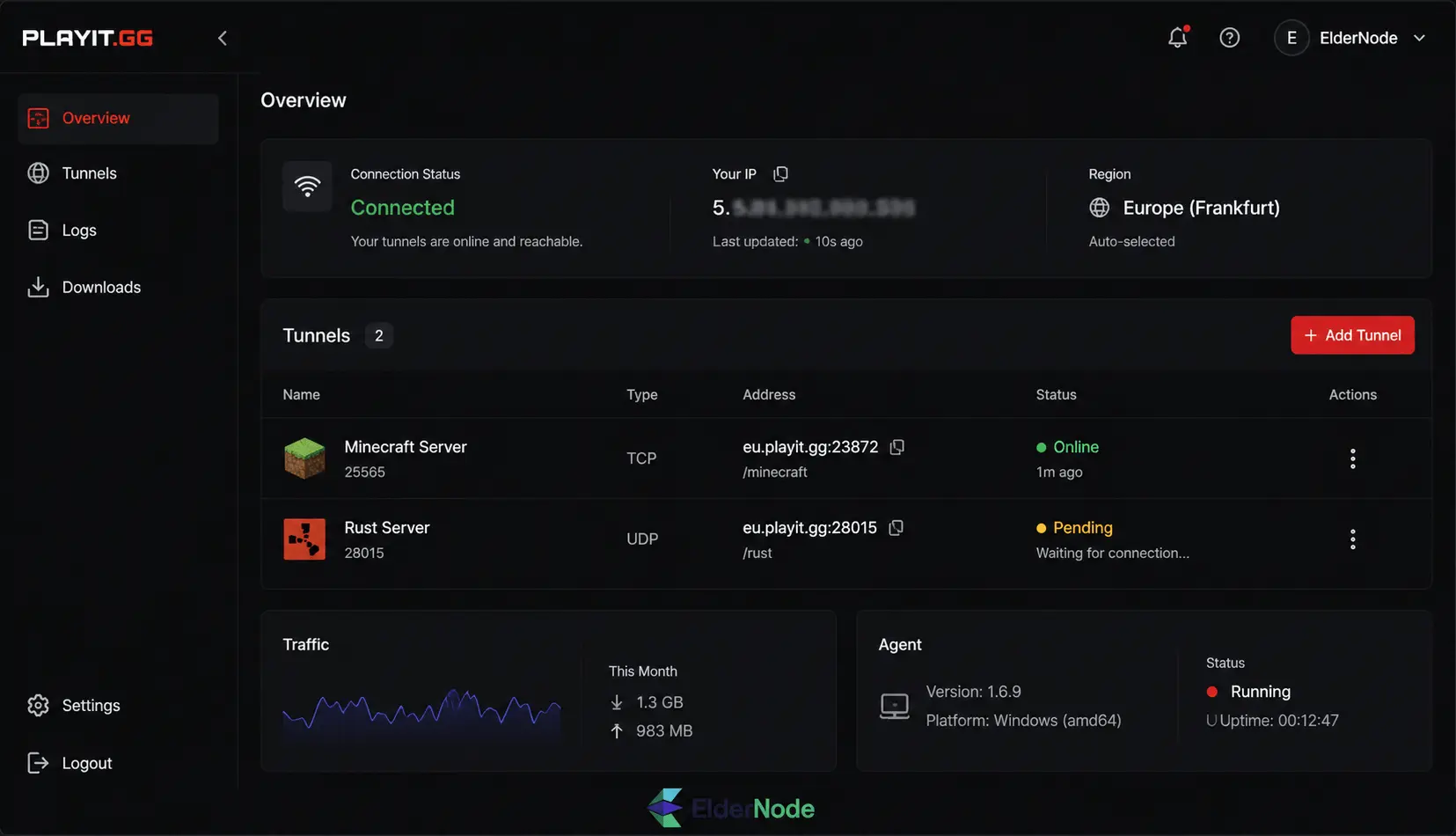
Task: Click the Waiting for connection... text
Action: [x=1112, y=553]
